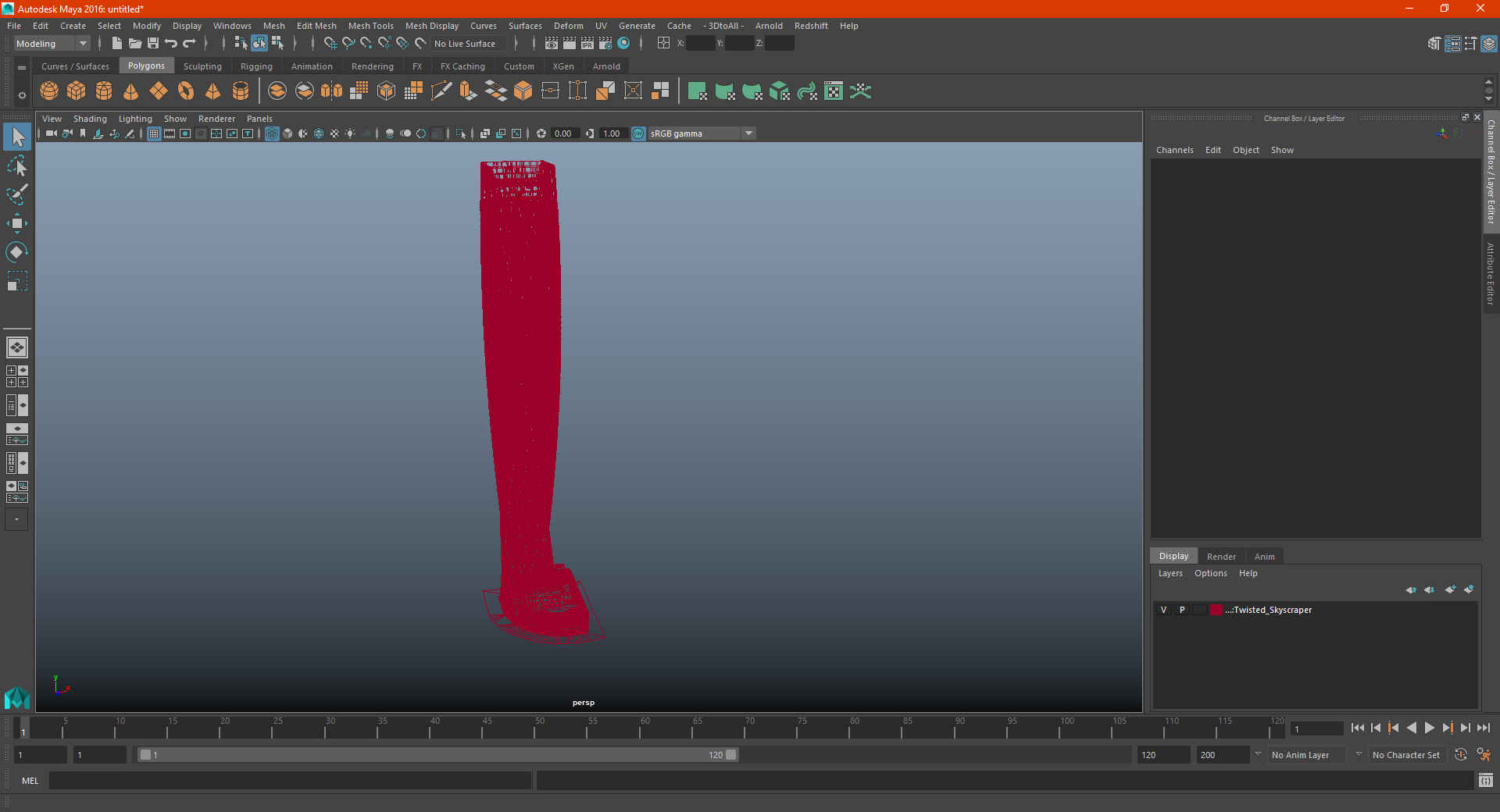Create a polygon torus from the shelf
The width and height of the screenshot is (1500, 812).
click(x=186, y=91)
